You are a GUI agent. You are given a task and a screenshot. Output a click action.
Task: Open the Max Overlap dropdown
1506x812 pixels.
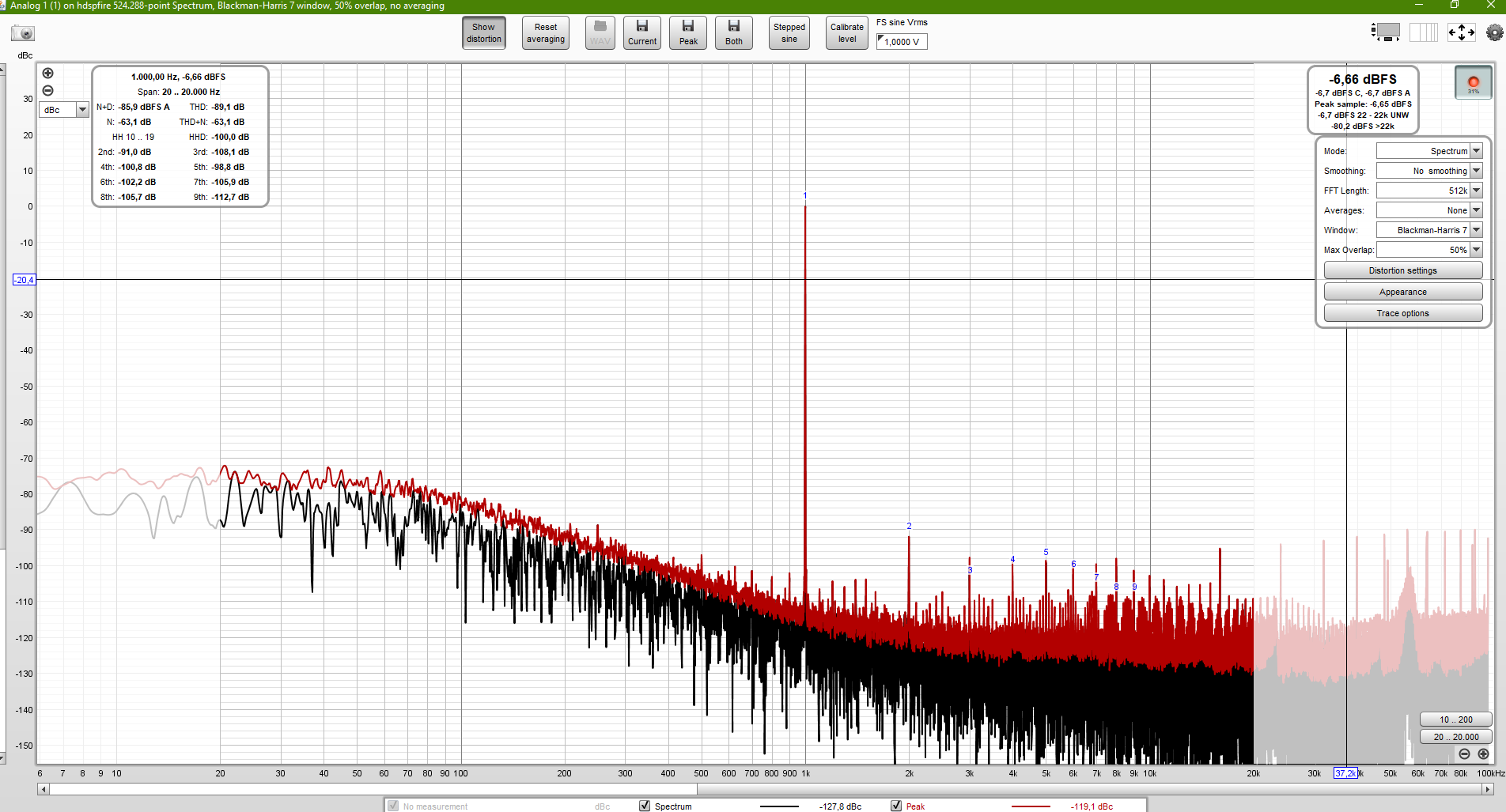[x=1429, y=250]
